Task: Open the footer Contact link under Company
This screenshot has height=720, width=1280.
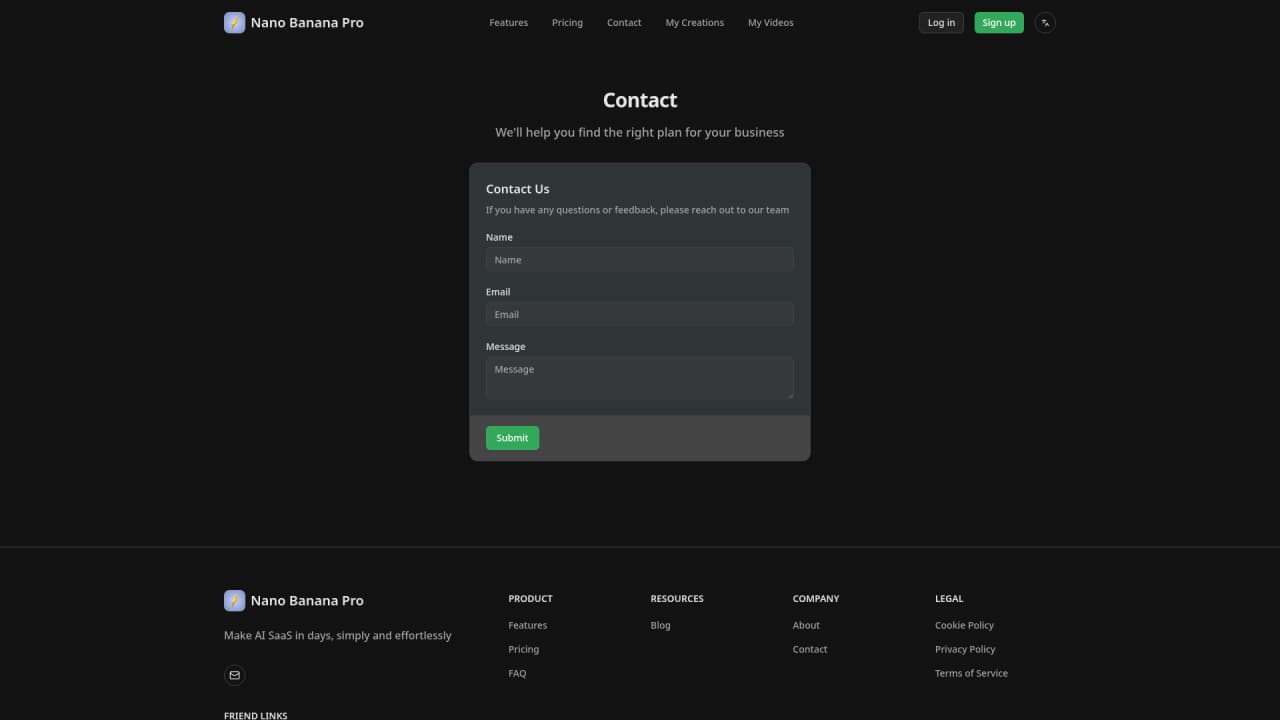Action: coord(810,649)
